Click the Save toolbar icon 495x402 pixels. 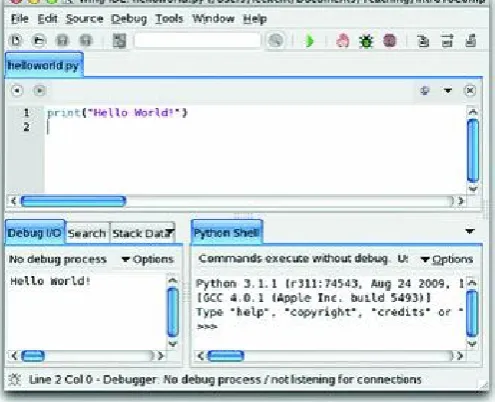pos(62,41)
